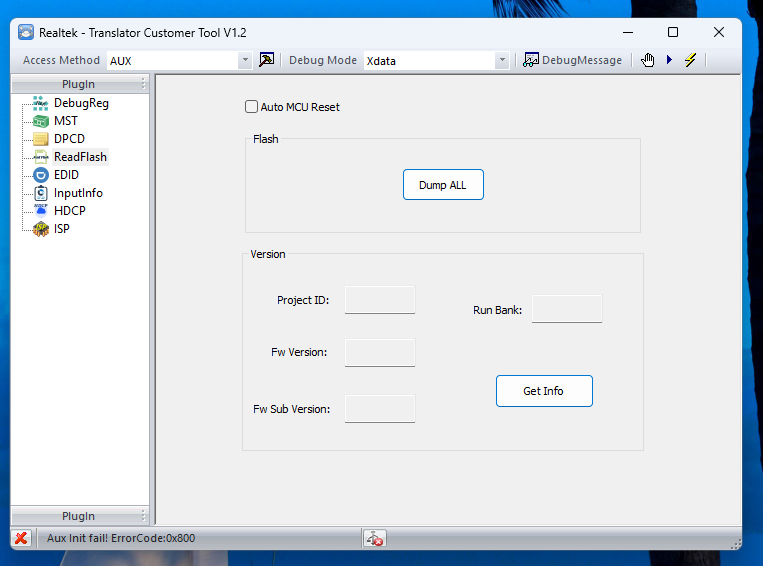Image resolution: width=763 pixels, height=566 pixels.
Task: Click the bottom PlugIn panel header
Action: coord(80,516)
